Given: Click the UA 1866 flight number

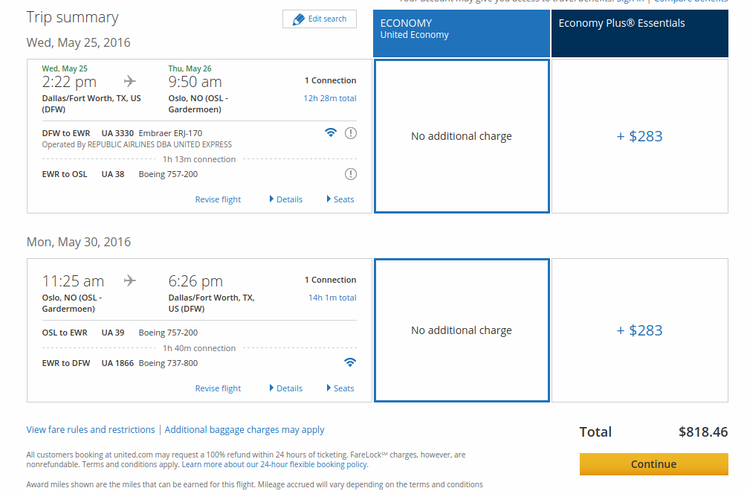Looking at the screenshot, I should [x=117, y=363].
